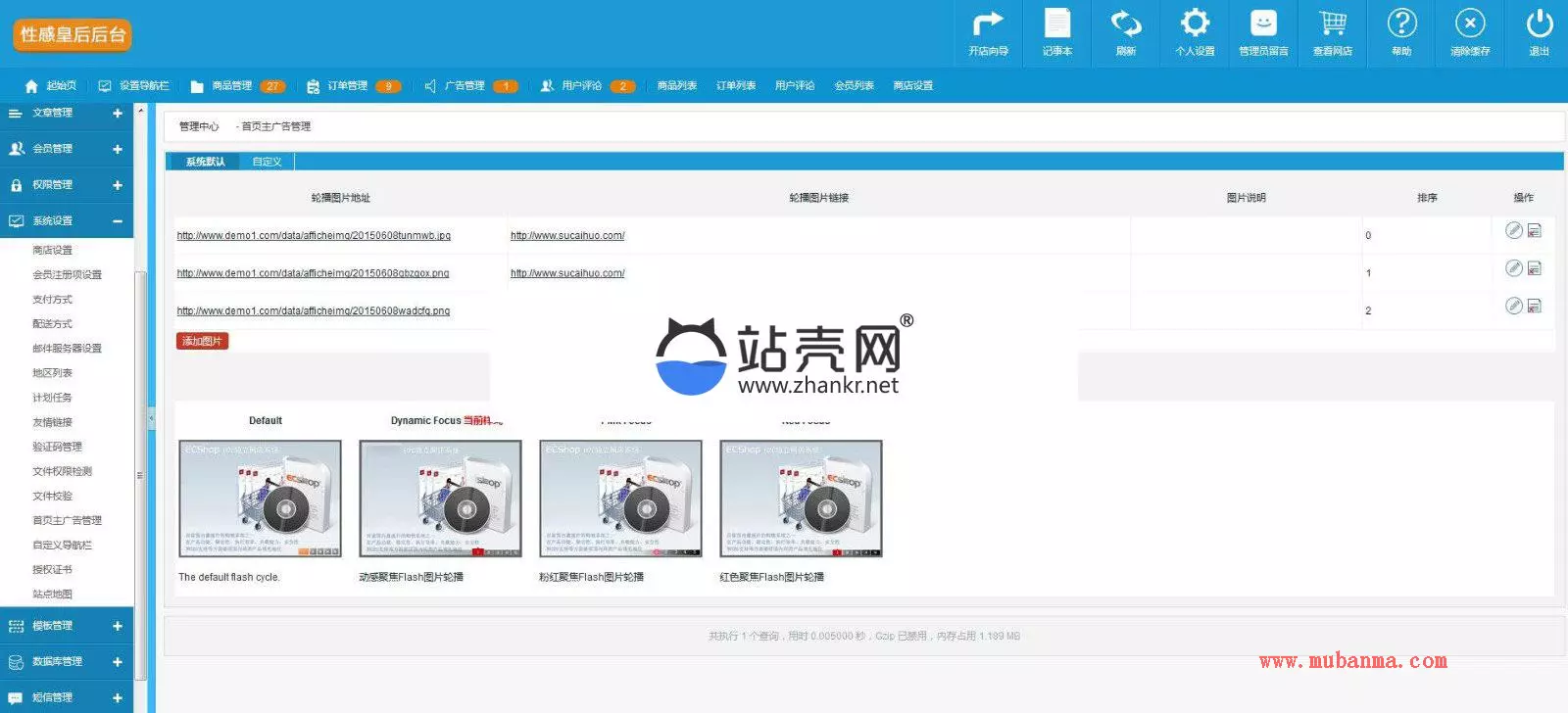
Task: Open the 记事本 notepad icon
Action: point(1056,32)
